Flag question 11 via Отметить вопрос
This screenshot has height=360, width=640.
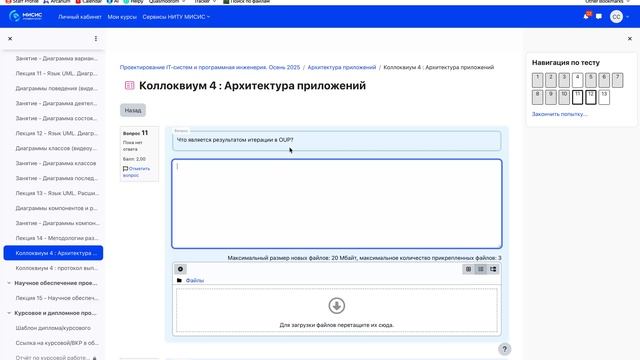pyautogui.click(x=136, y=171)
